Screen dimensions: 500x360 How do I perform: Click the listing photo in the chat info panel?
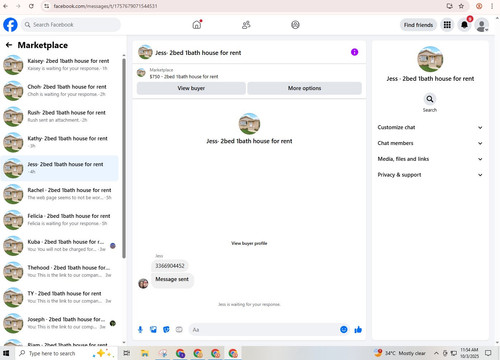pos(430,59)
